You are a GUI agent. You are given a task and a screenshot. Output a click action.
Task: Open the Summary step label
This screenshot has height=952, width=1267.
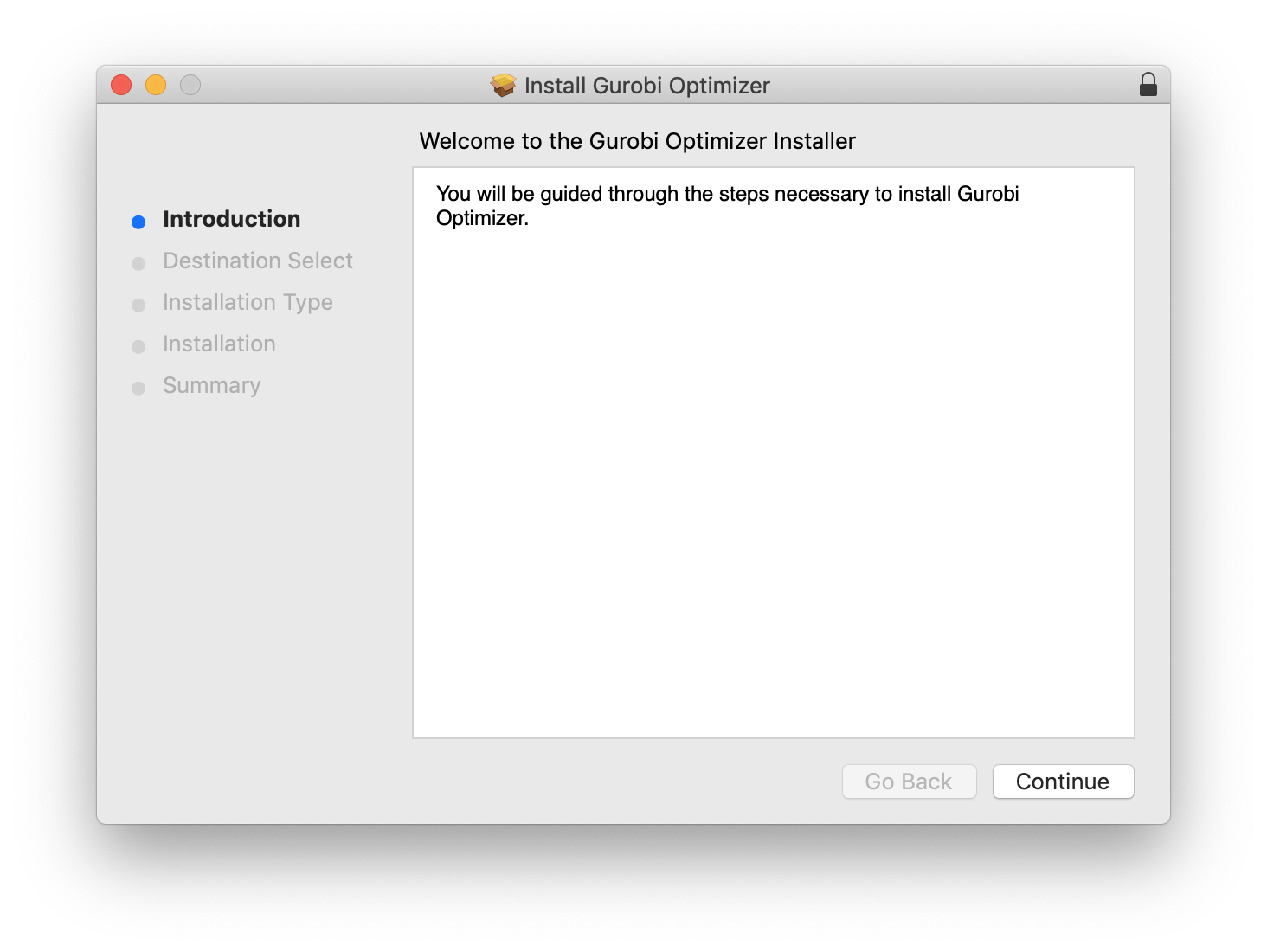211,385
